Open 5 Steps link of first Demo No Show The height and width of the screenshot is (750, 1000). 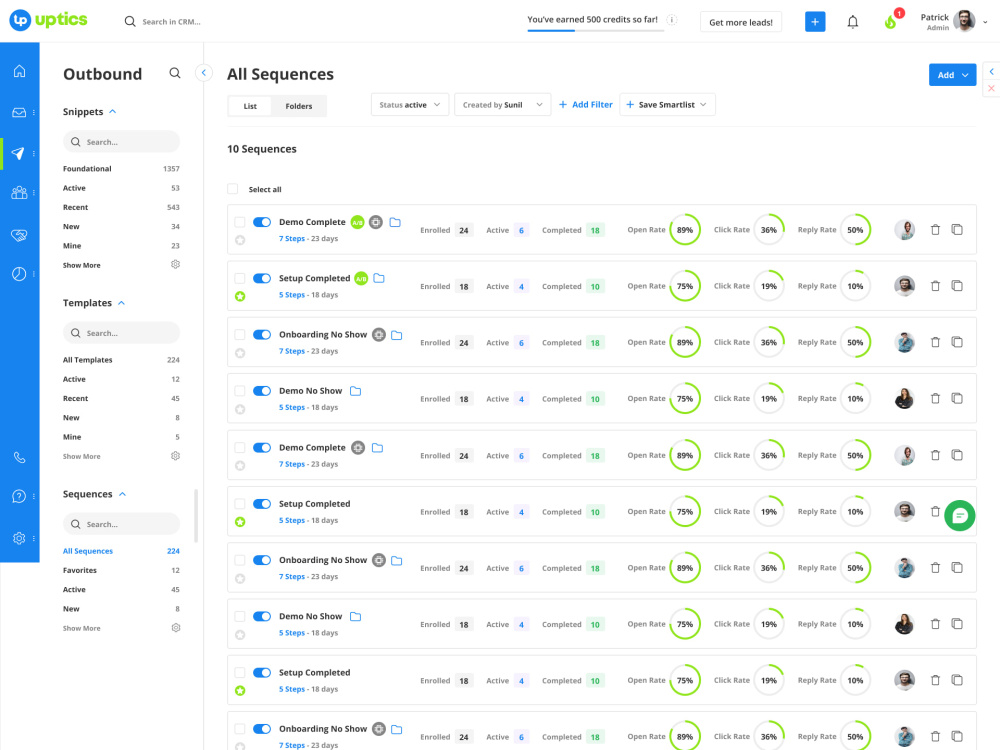291,408
